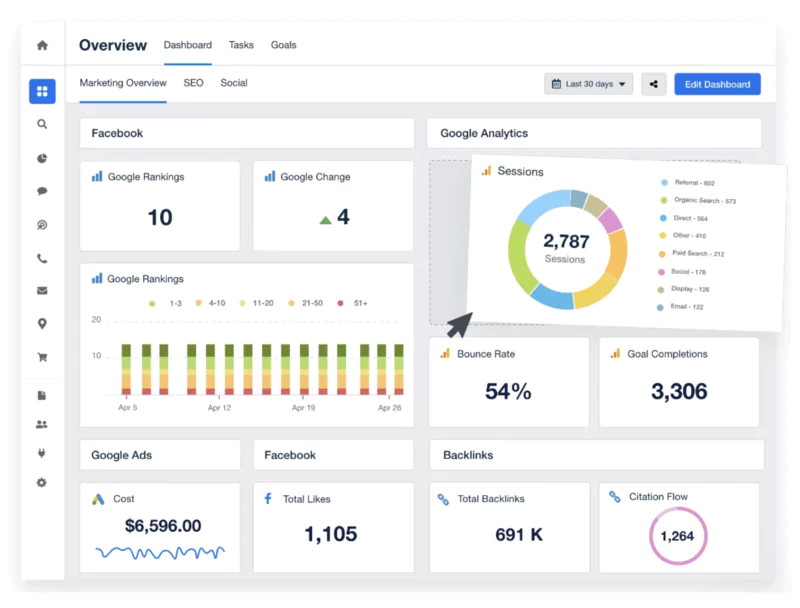The width and height of the screenshot is (800, 608).
Task: Click the Total Backlinks value 691 K
Action: tap(519, 535)
